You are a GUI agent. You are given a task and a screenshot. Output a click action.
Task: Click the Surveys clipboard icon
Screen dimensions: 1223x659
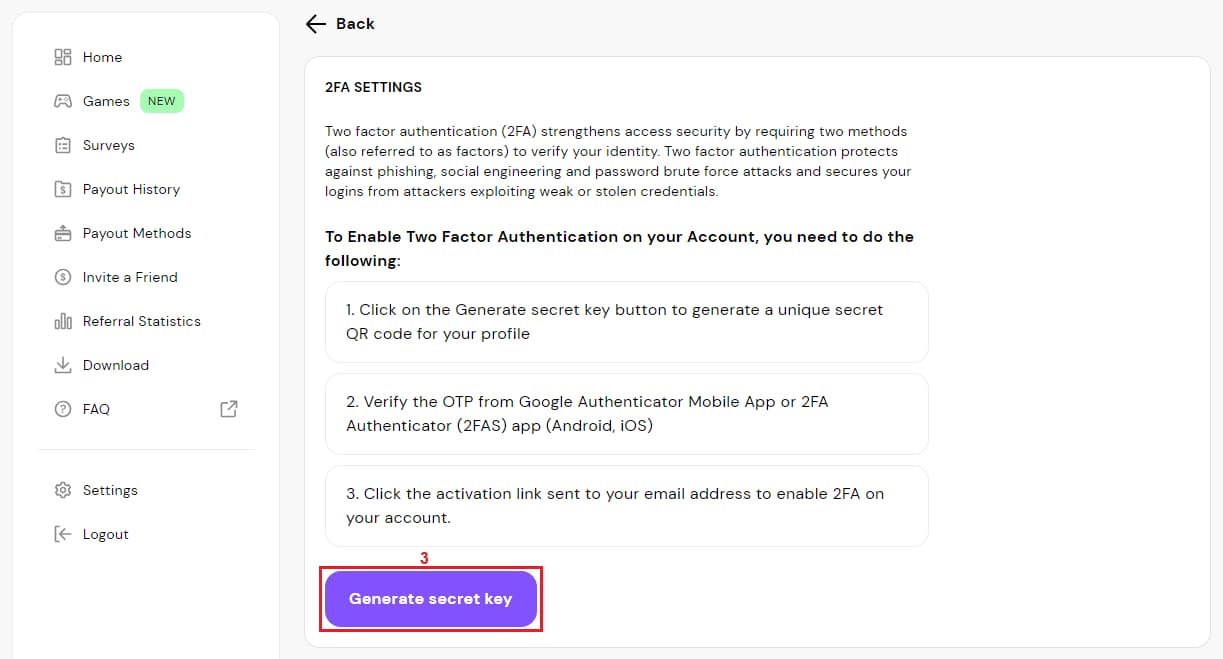point(63,145)
